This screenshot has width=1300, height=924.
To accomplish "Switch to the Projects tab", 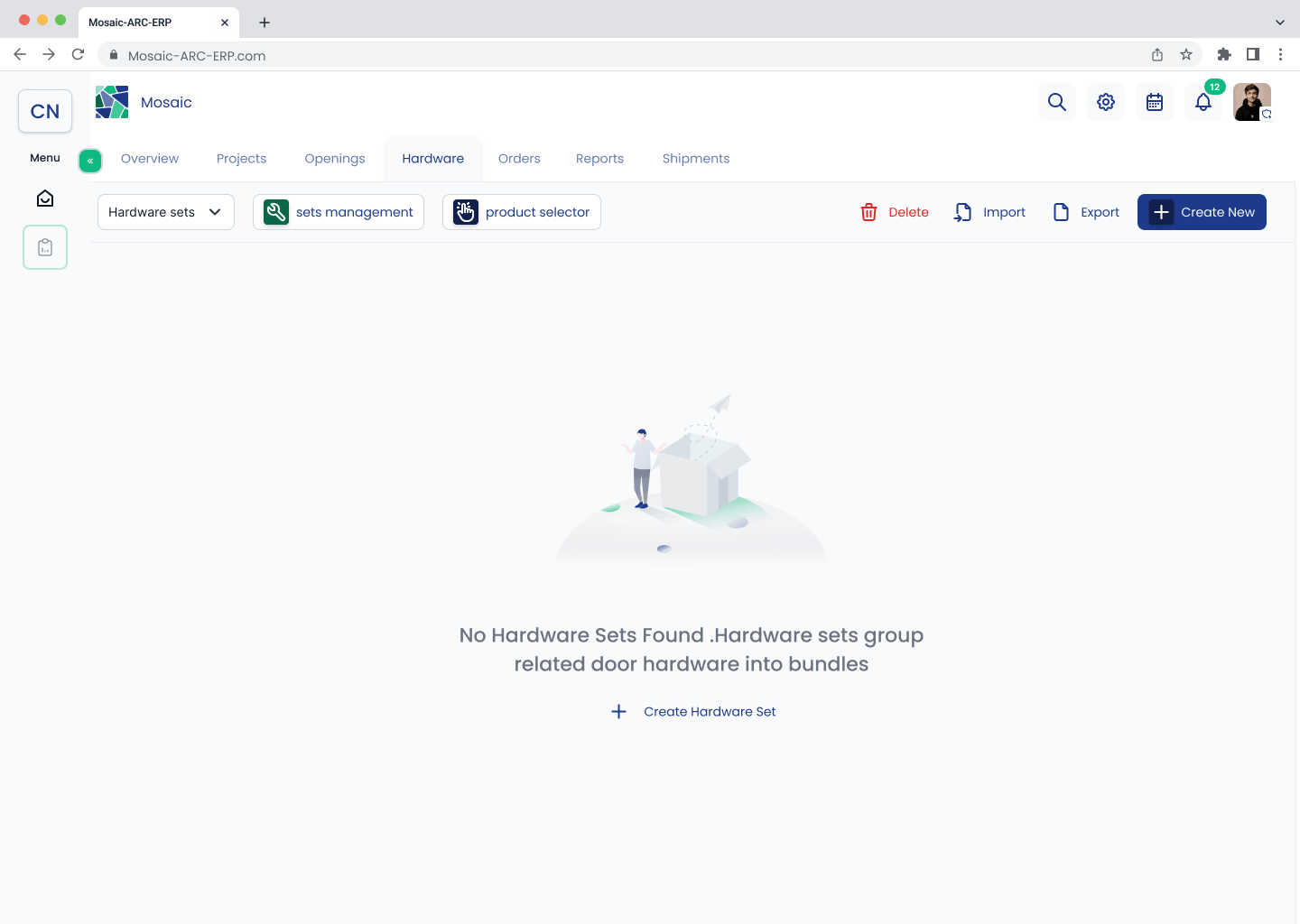I will [242, 159].
